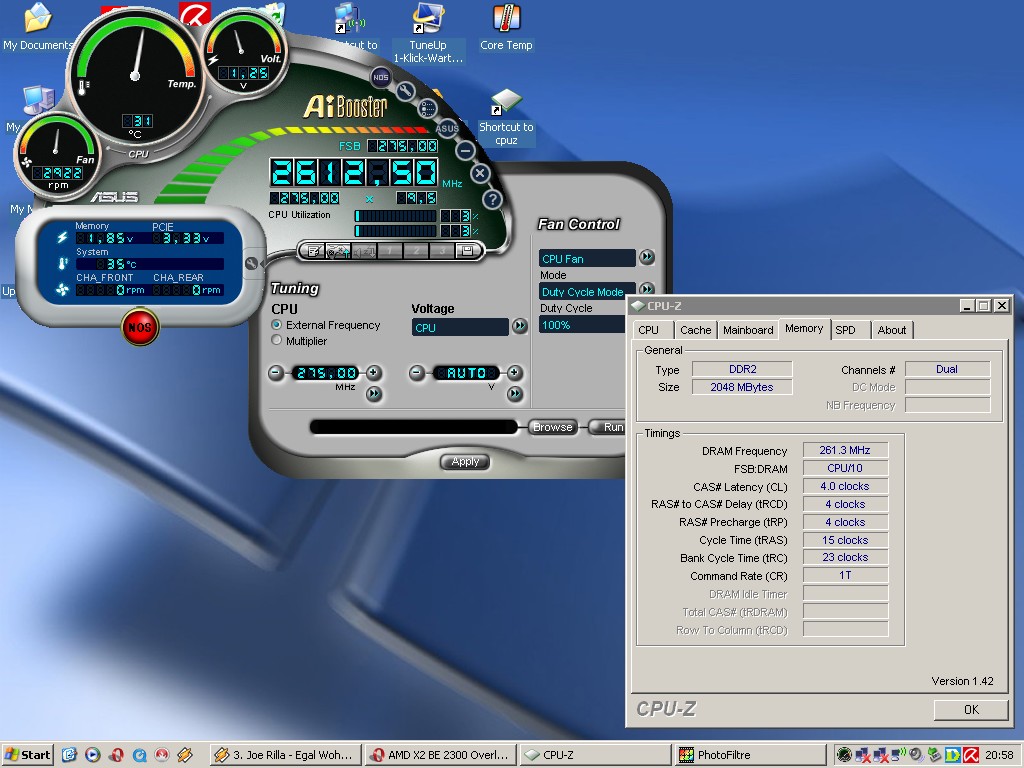The height and width of the screenshot is (768, 1024).
Task: Click the CPU Utilization first bar meter
Action: tap(395, 216)
